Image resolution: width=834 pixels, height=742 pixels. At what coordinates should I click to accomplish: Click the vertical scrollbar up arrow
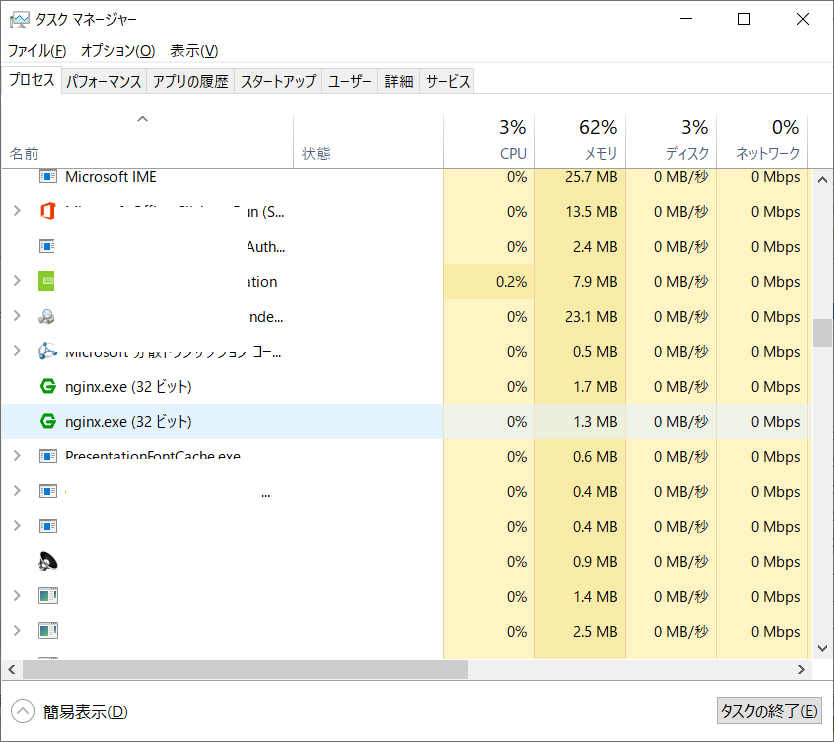click(822, 180)
